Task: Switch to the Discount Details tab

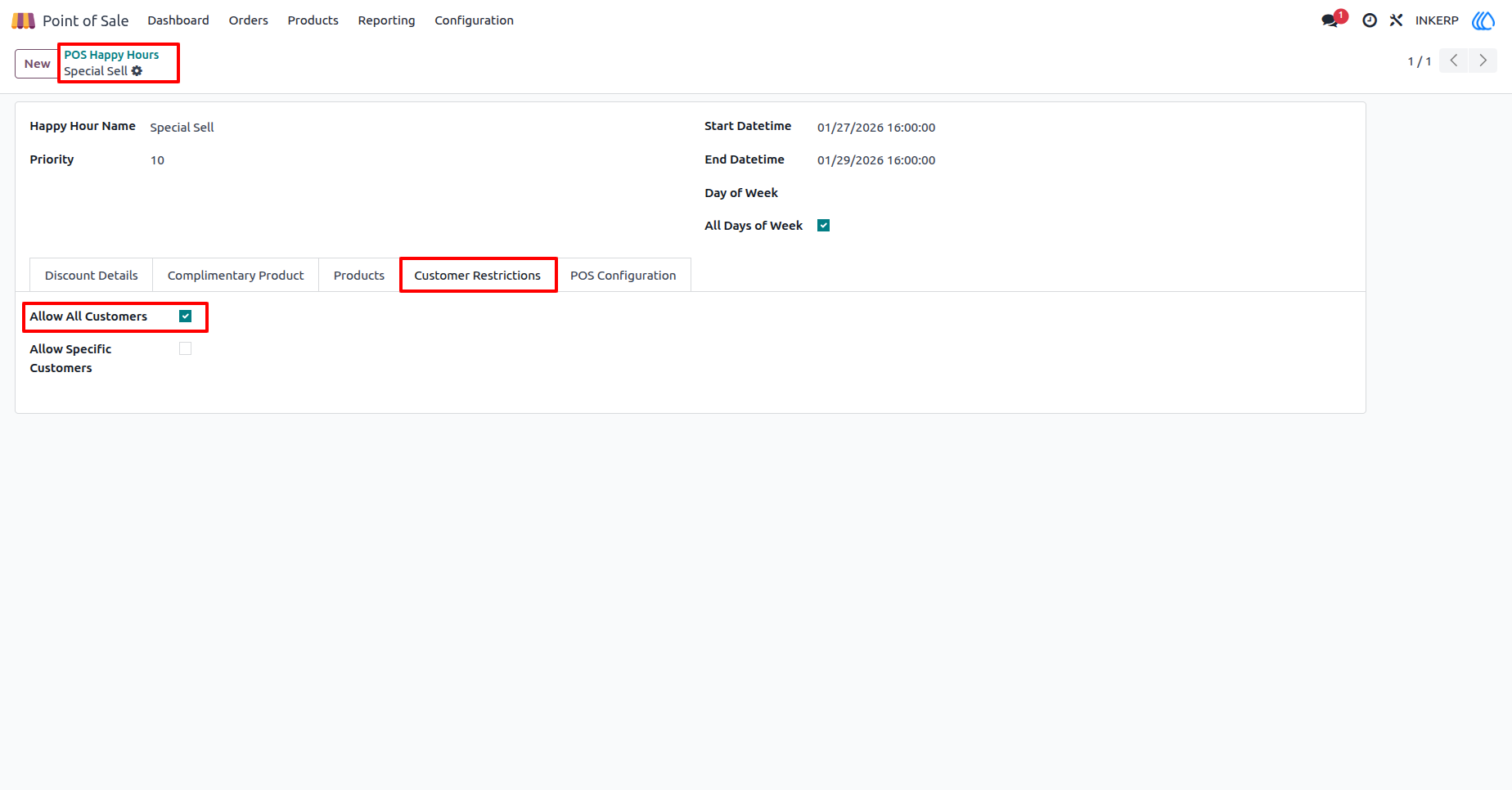Action: point(92,276)
